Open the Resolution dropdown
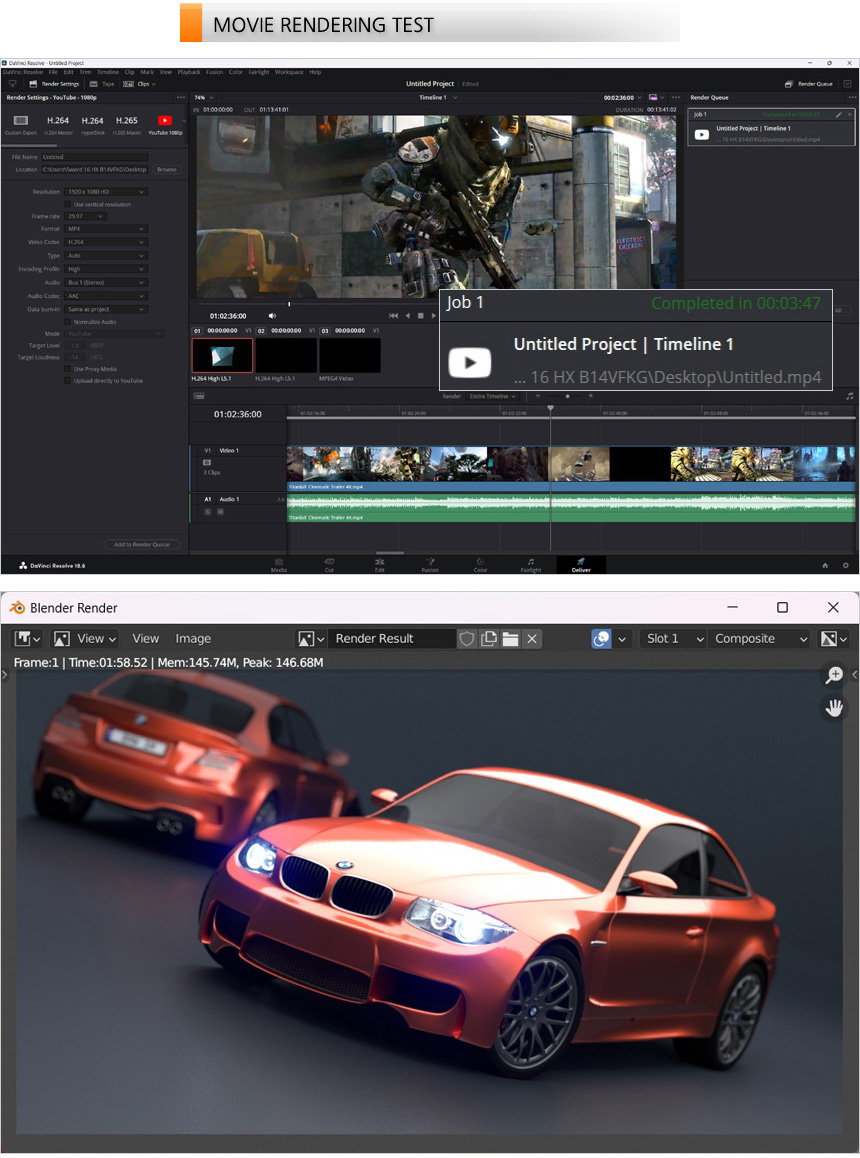This screenshot has height=1158, width=860. click(x=105, y=192)
